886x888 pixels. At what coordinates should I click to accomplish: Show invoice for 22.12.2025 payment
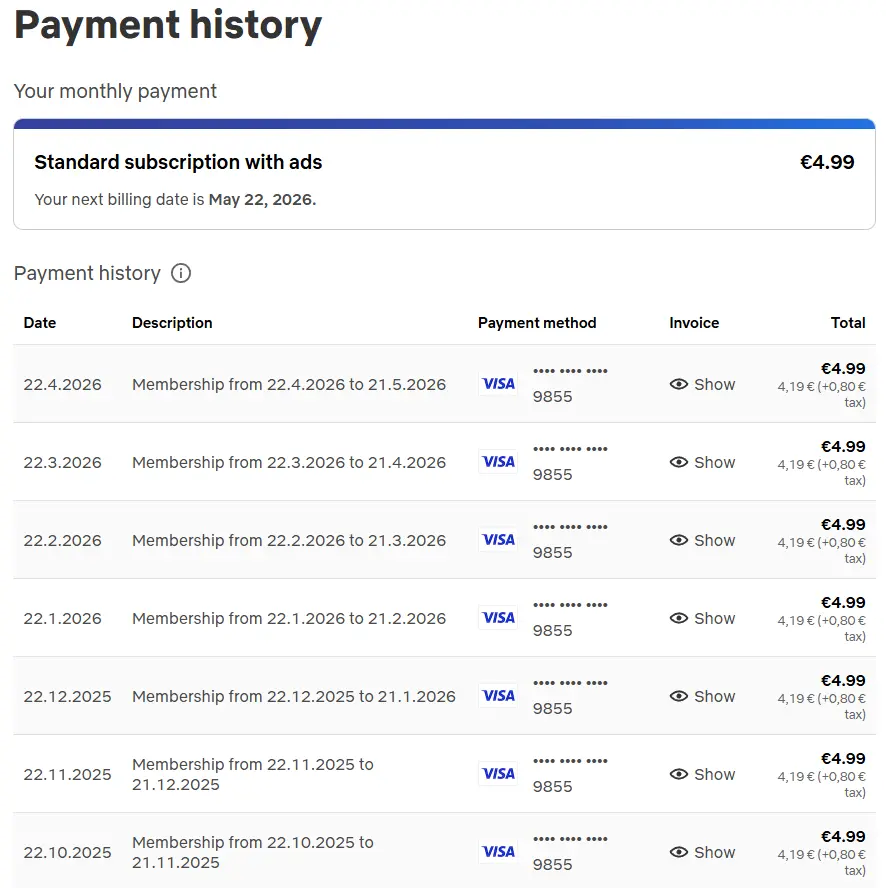click(x=702, y=697)
